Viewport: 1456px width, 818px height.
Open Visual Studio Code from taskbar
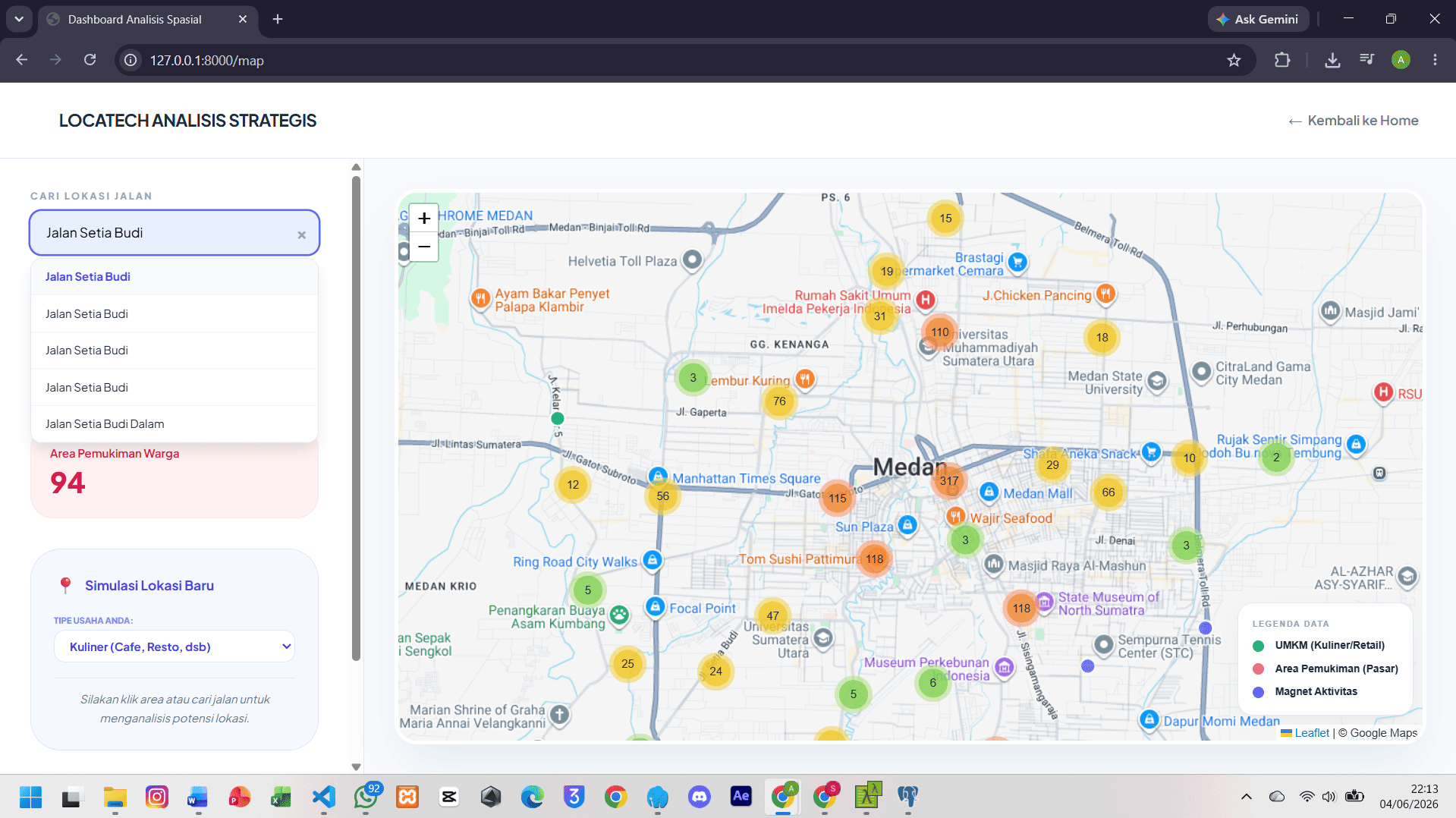tap(324, 797)
